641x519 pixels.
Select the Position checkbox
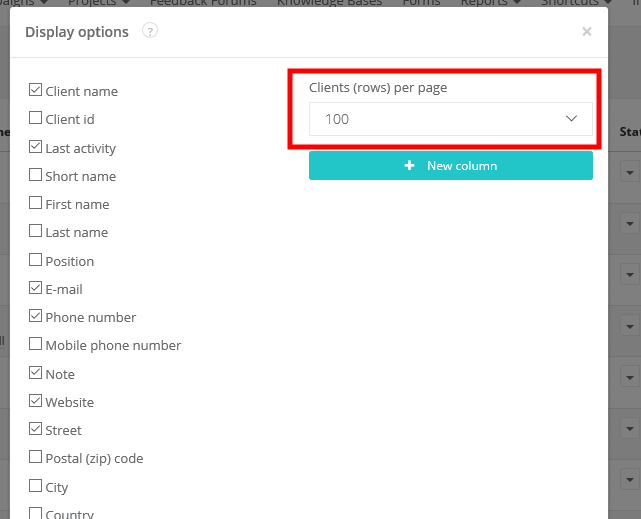[36, 261]
